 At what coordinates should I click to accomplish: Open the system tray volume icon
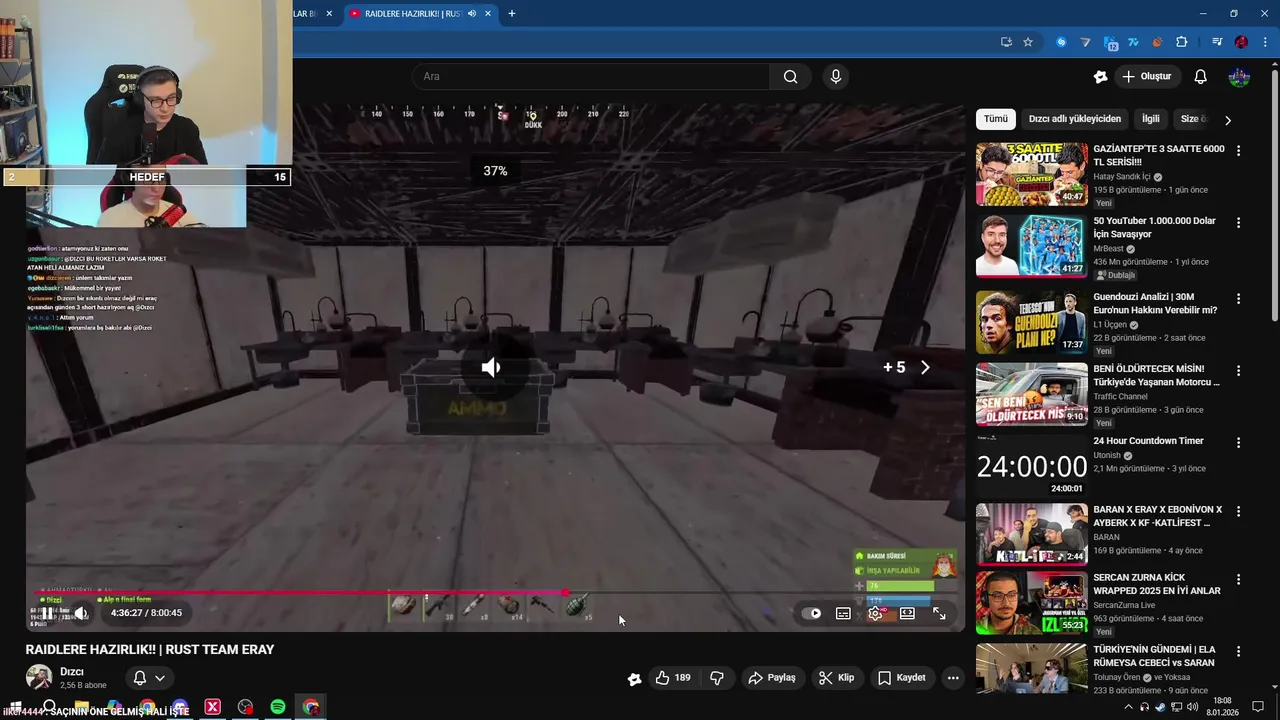[1192, 707]
